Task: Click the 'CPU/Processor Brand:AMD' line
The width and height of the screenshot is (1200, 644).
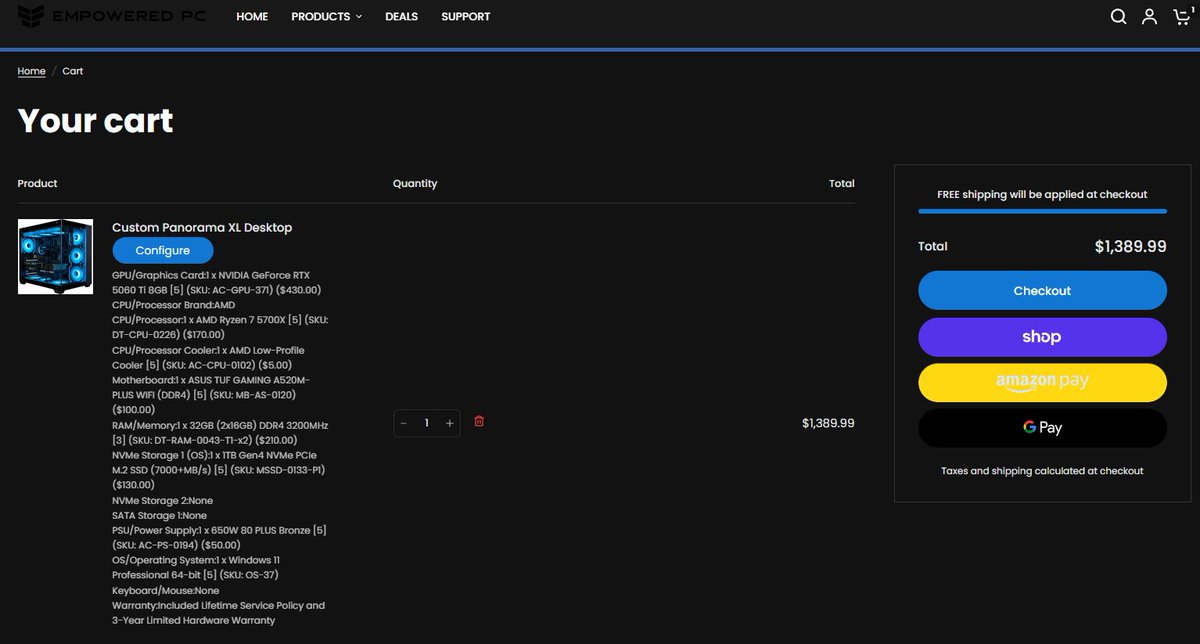Action: pos(174,305)
